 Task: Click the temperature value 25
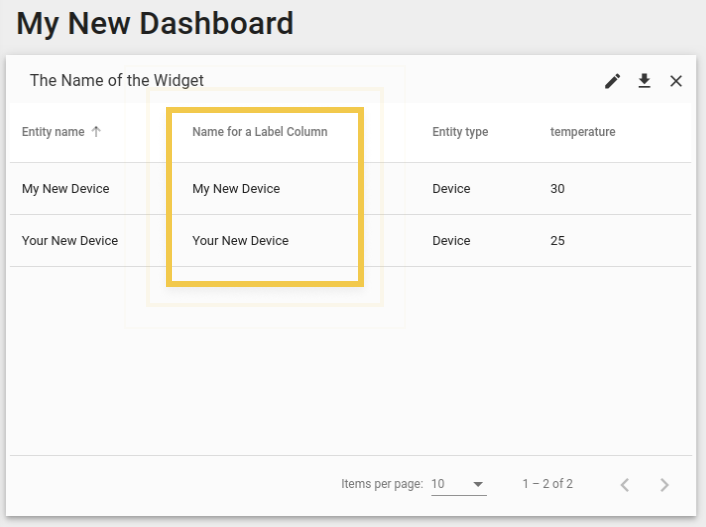point(557,241)
